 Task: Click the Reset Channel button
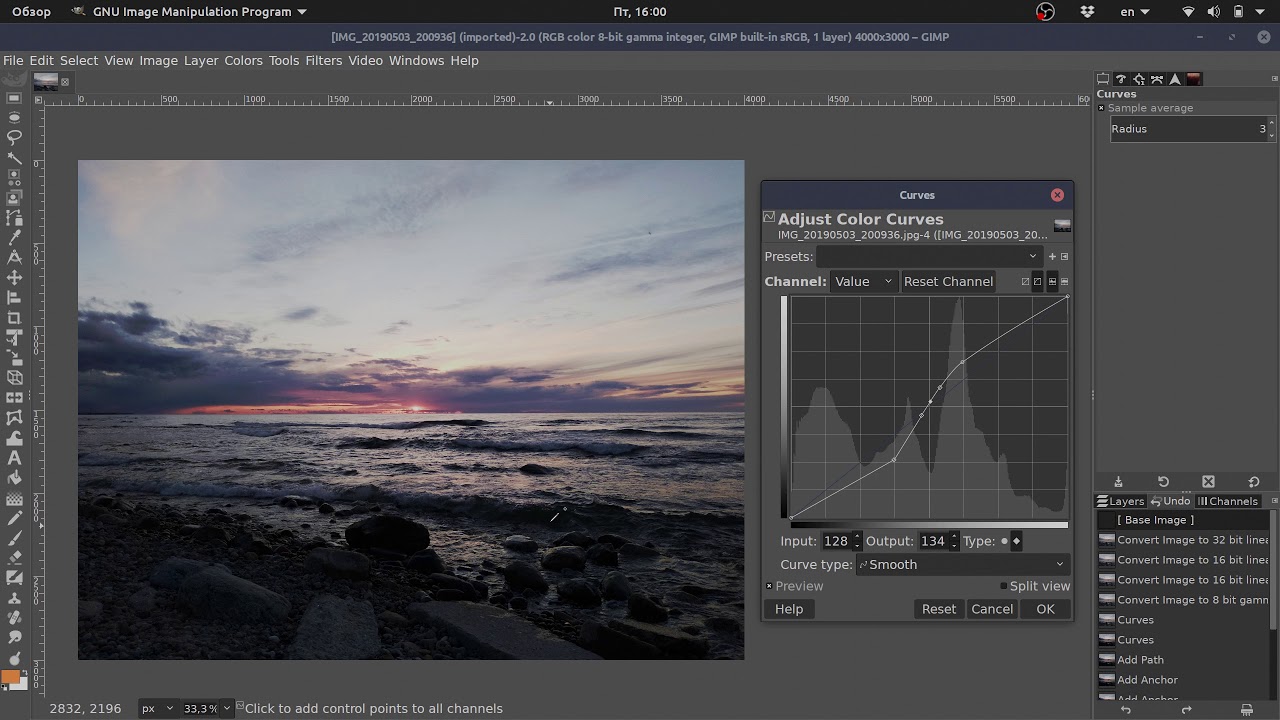948,282
